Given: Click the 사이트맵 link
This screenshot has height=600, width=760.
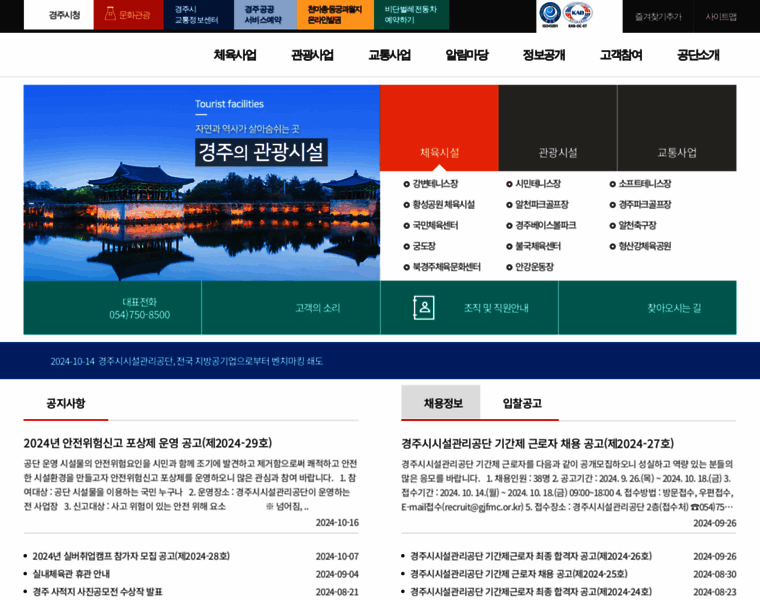Looking at the screenshot, I should (x=720, y=16).
